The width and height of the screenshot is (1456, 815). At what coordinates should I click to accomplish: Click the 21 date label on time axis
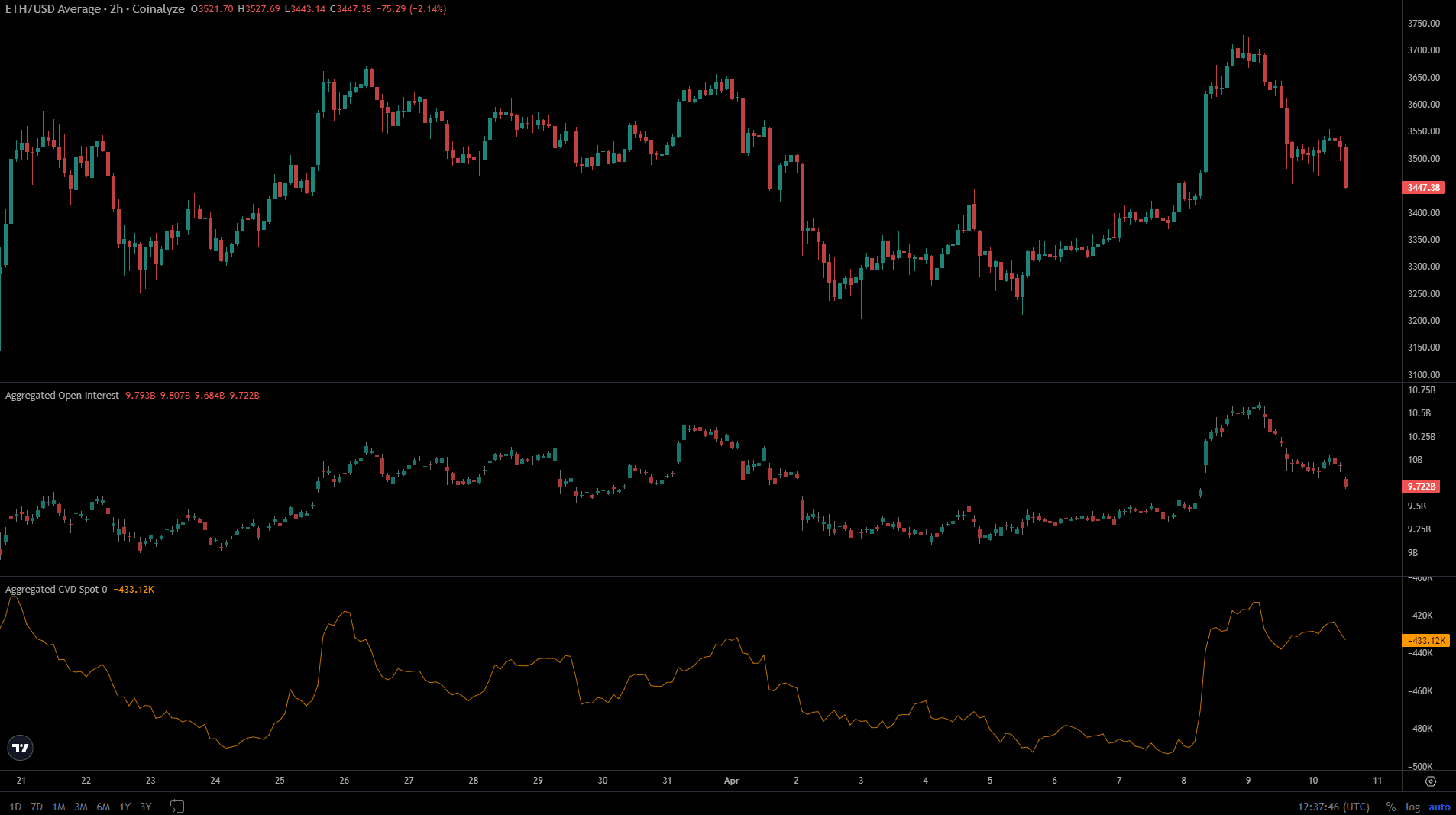(x=21, y=781)
